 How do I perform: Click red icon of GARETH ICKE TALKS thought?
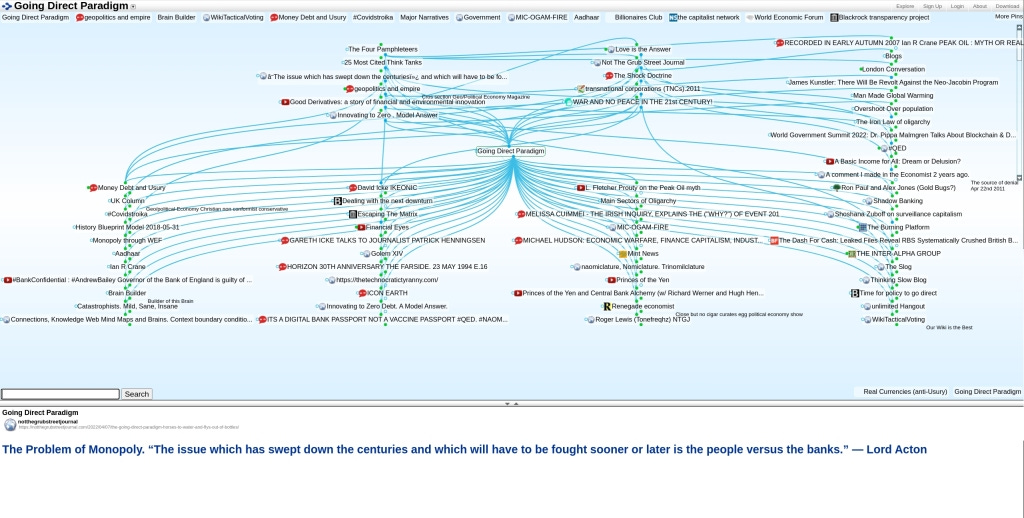point(285,240)
